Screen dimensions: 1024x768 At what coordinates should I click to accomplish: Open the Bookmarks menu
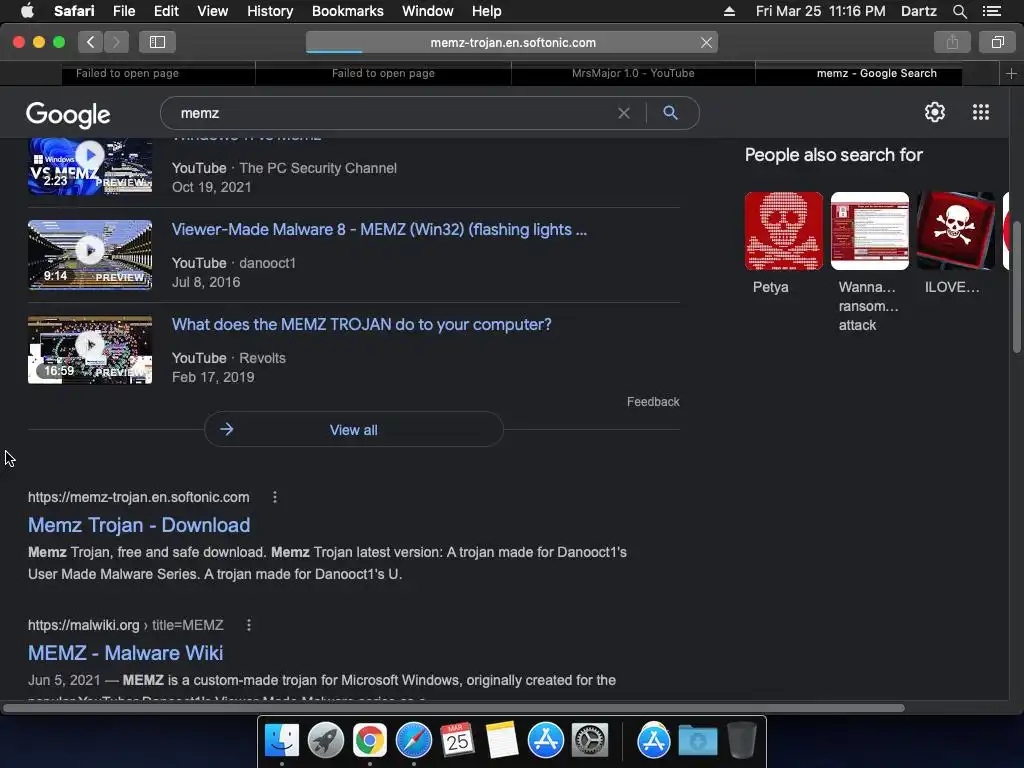[x=347, y=11]
